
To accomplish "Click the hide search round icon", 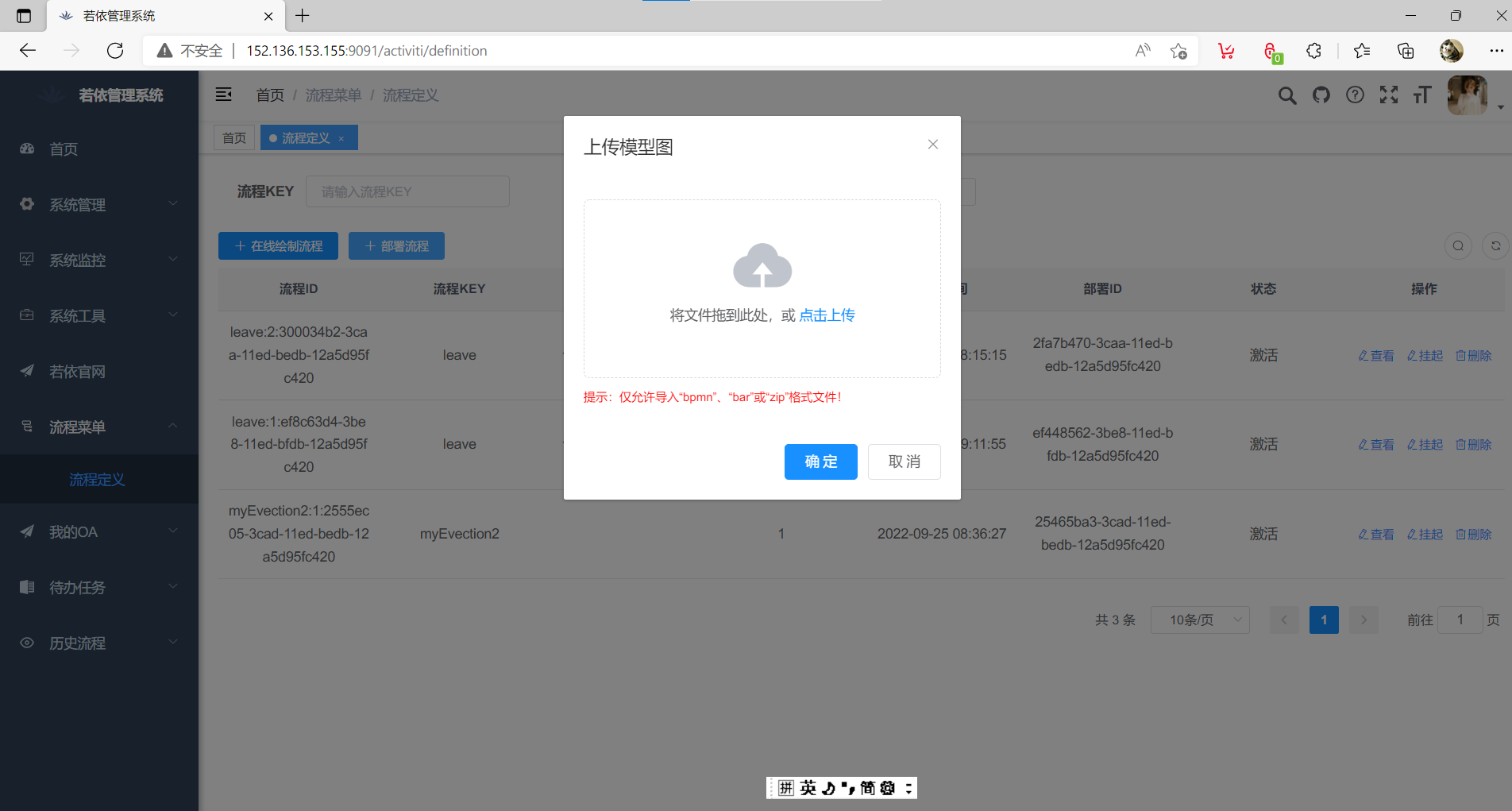I will (1458, 246).
